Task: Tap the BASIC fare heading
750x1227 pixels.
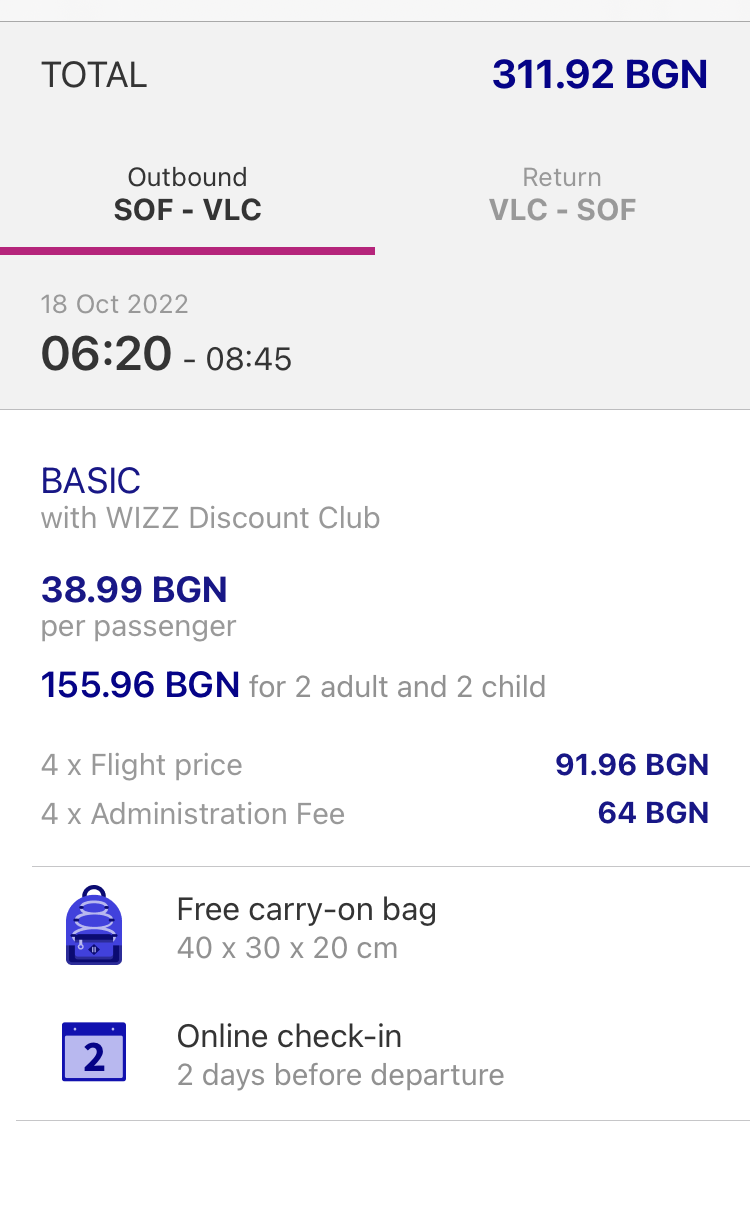Action: click(91, 481)
